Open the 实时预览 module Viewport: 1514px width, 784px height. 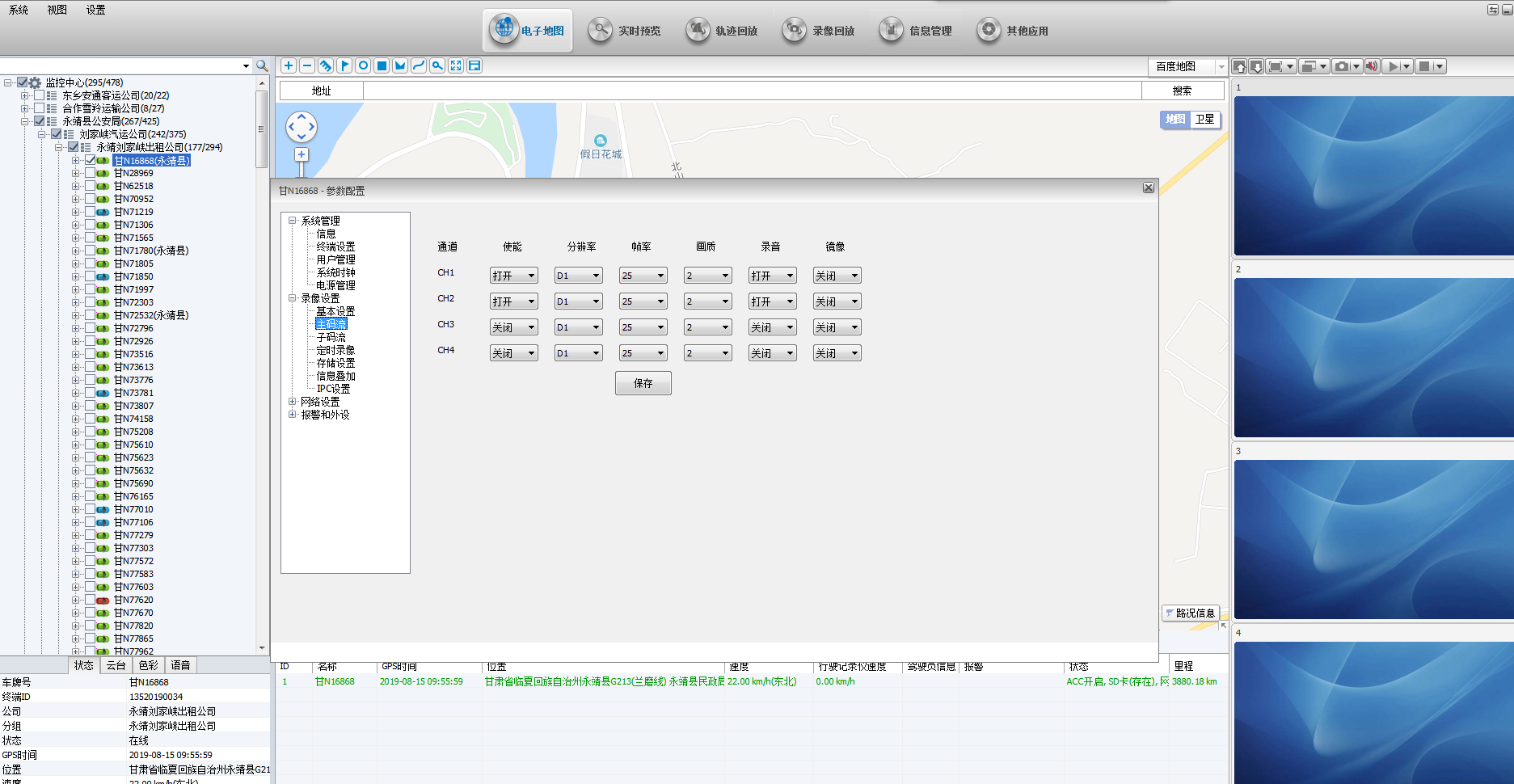pos(625,31)
